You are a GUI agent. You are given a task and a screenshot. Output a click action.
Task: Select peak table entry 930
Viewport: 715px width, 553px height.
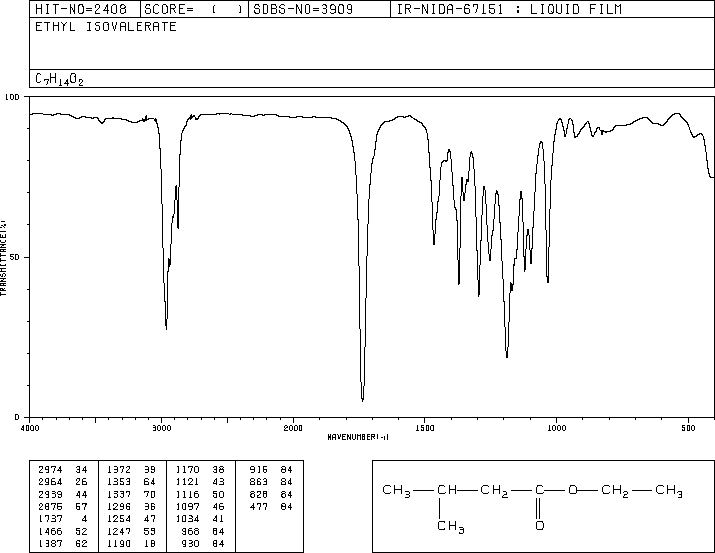click(191, 544)
